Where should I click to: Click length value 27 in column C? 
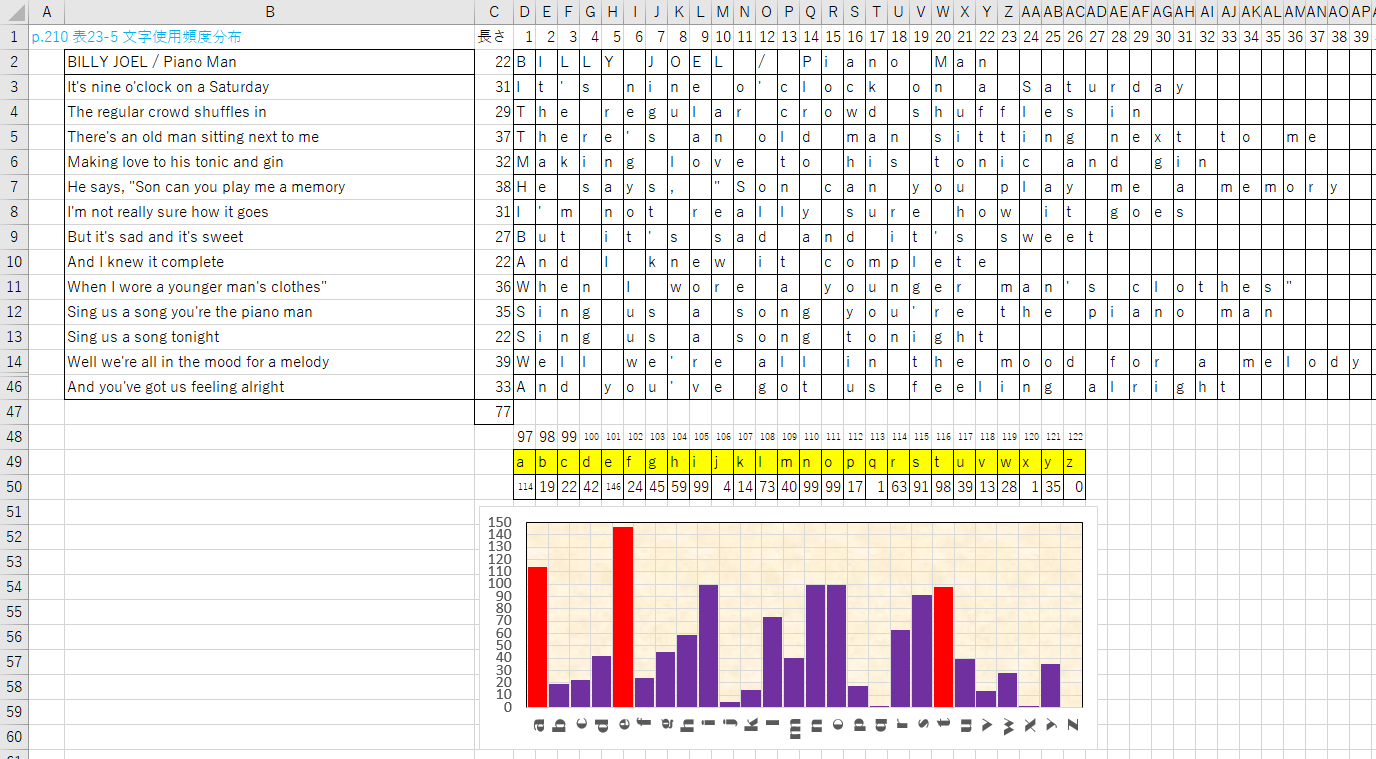tap(493, 237)
